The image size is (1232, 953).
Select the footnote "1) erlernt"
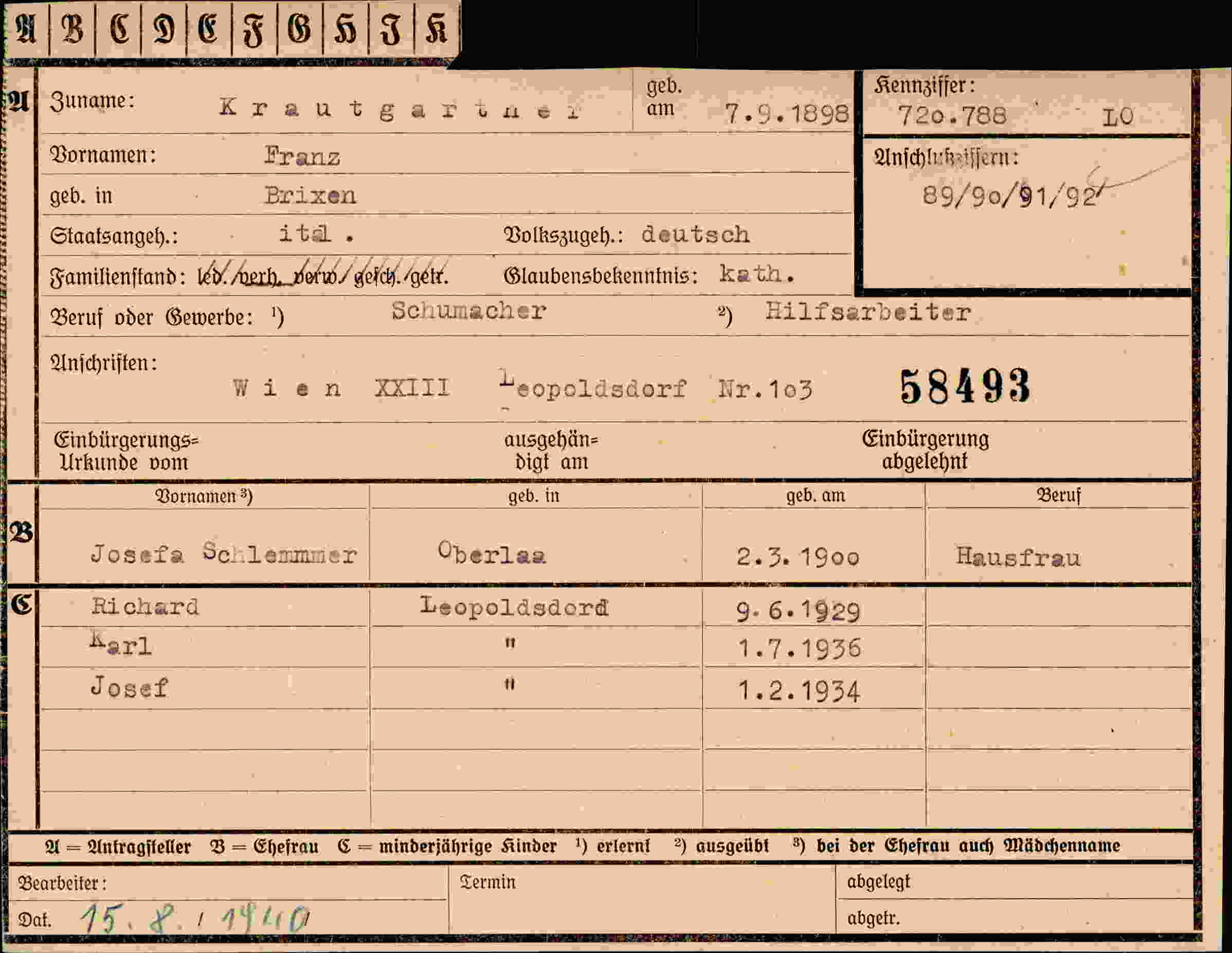(x=612, y=846)
